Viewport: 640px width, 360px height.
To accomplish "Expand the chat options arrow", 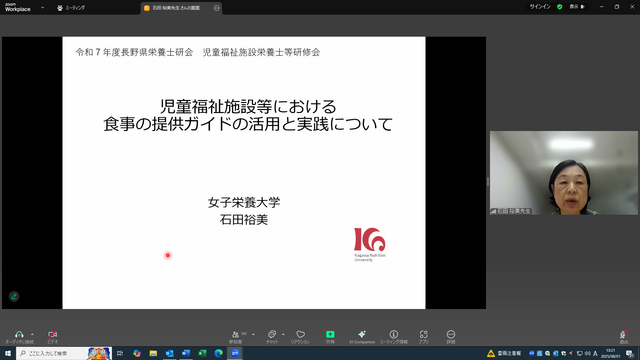I will point(283,334).
